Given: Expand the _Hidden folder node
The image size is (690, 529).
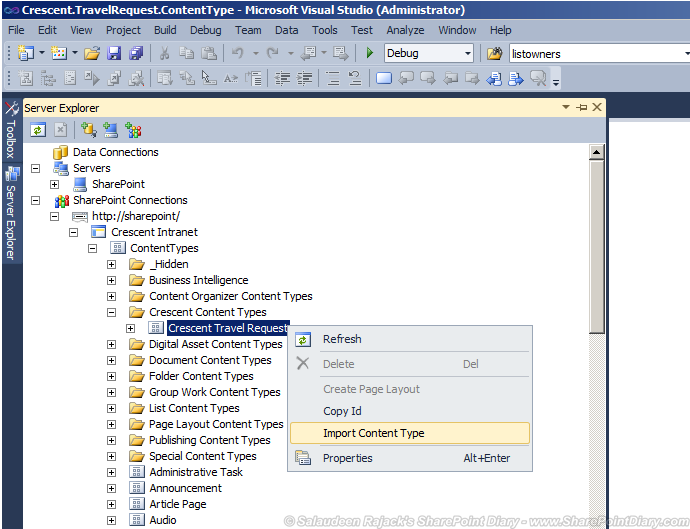Looking at the screenshot, I should (112, 264).
